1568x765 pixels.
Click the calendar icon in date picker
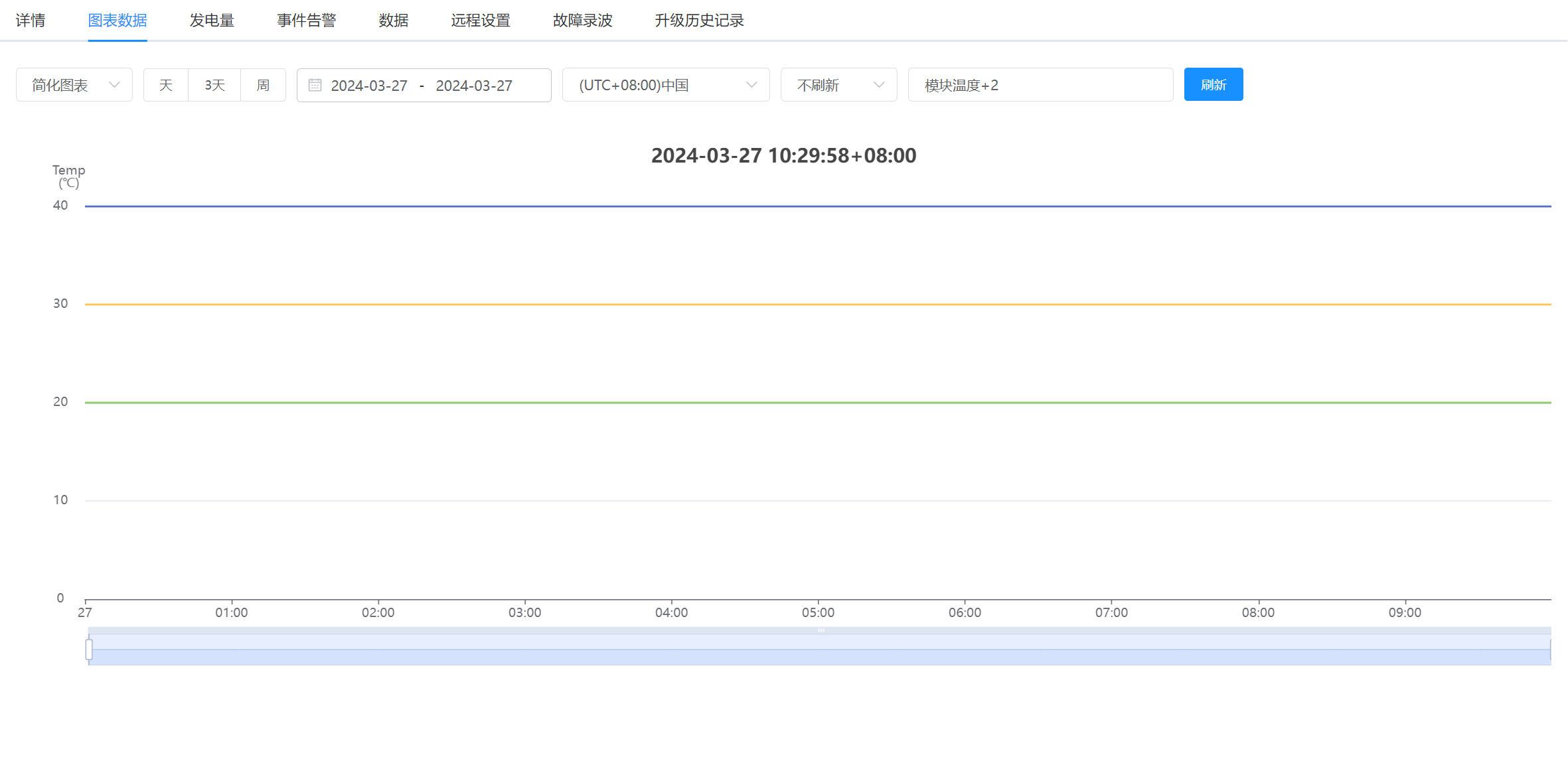(315, 85)
